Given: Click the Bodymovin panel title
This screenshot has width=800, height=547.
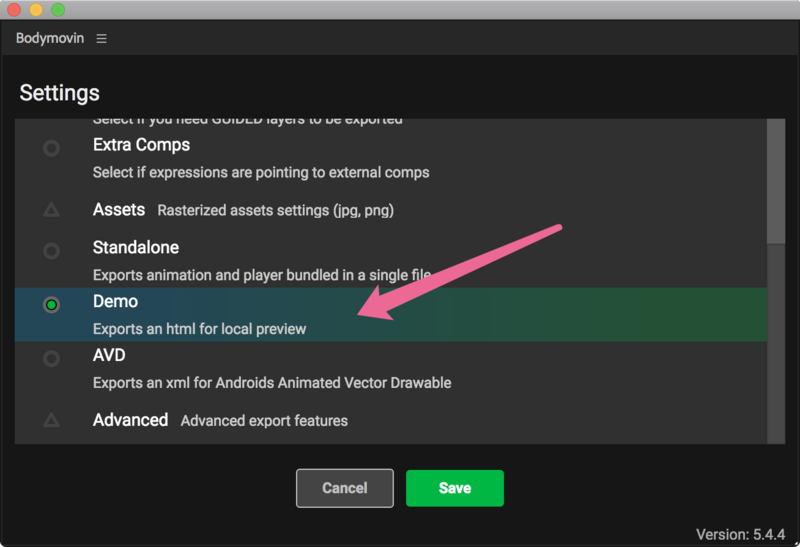Looking at the screenshot, I should point(50,38).
